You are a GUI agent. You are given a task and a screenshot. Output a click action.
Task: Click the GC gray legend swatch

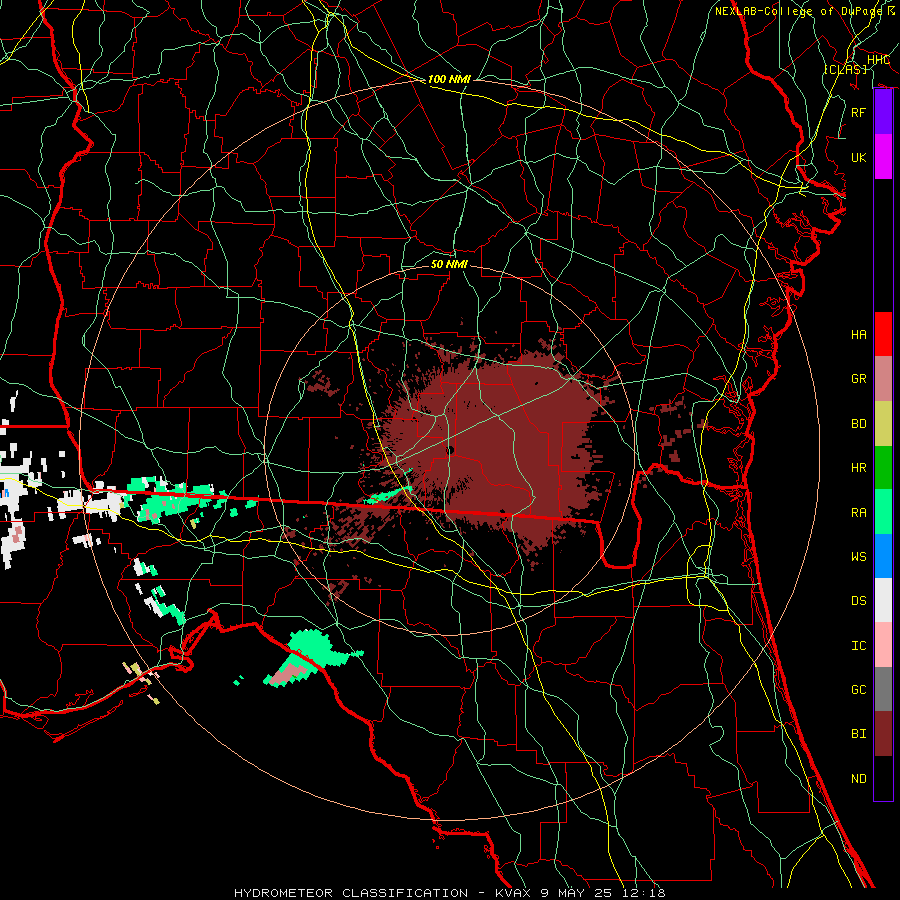tap(883, 689)
